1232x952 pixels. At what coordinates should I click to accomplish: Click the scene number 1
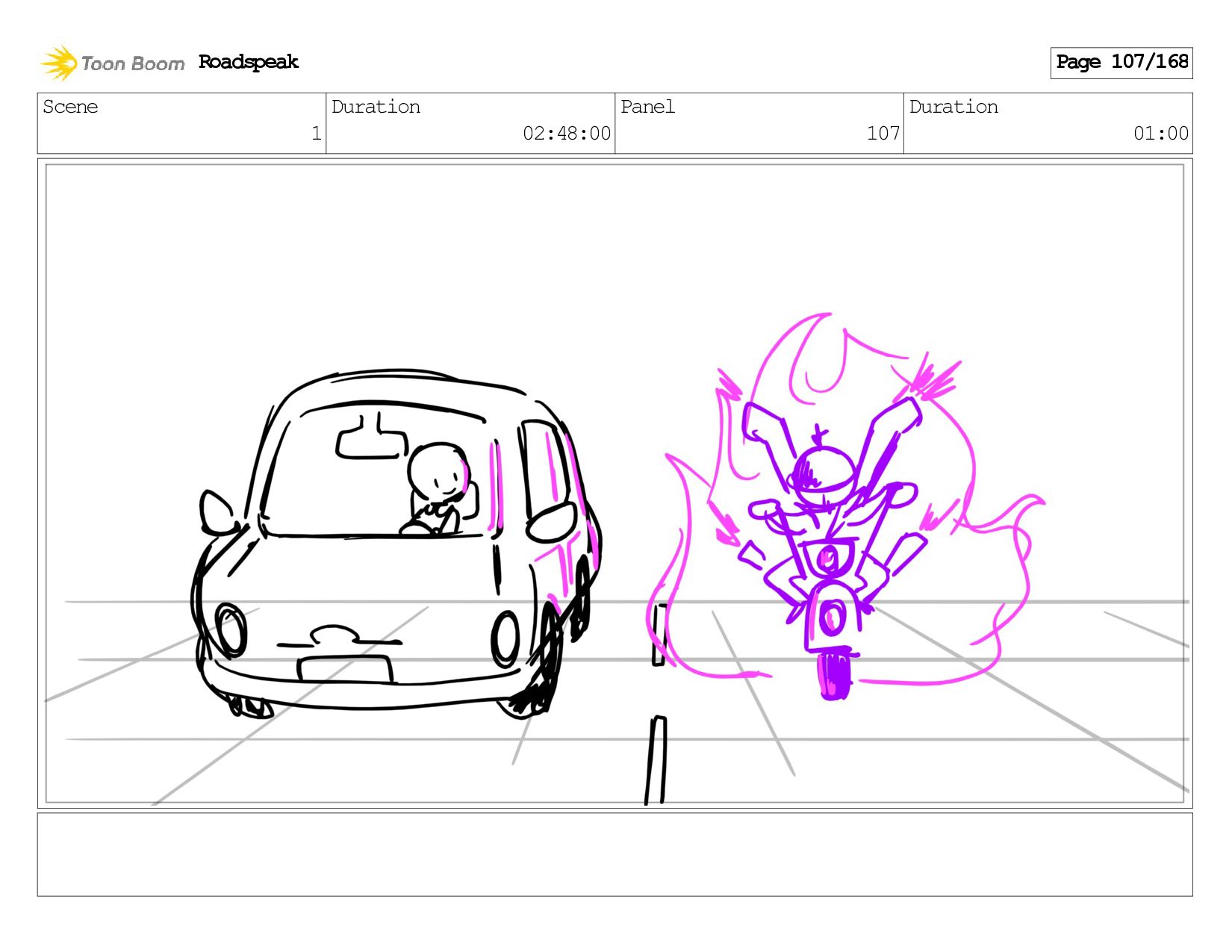(x=316, y=134)
